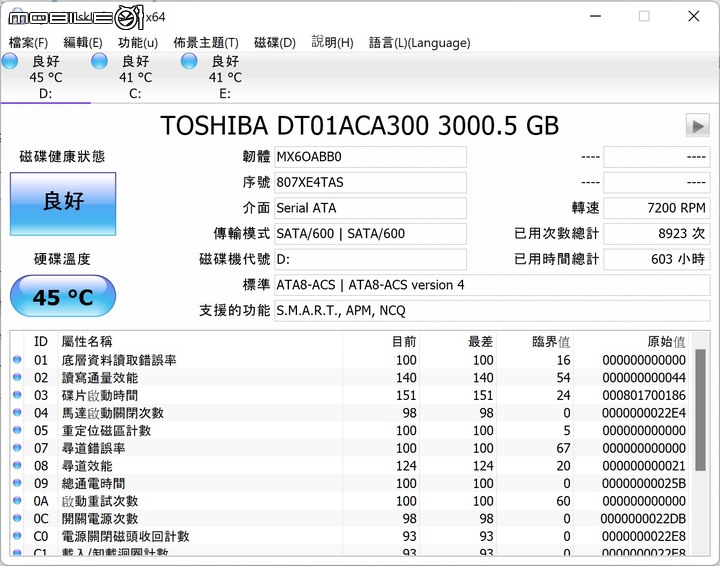Click the status dot for attribute 07
The height and width of the screenshot is (566, 720).
click(17, 448)
